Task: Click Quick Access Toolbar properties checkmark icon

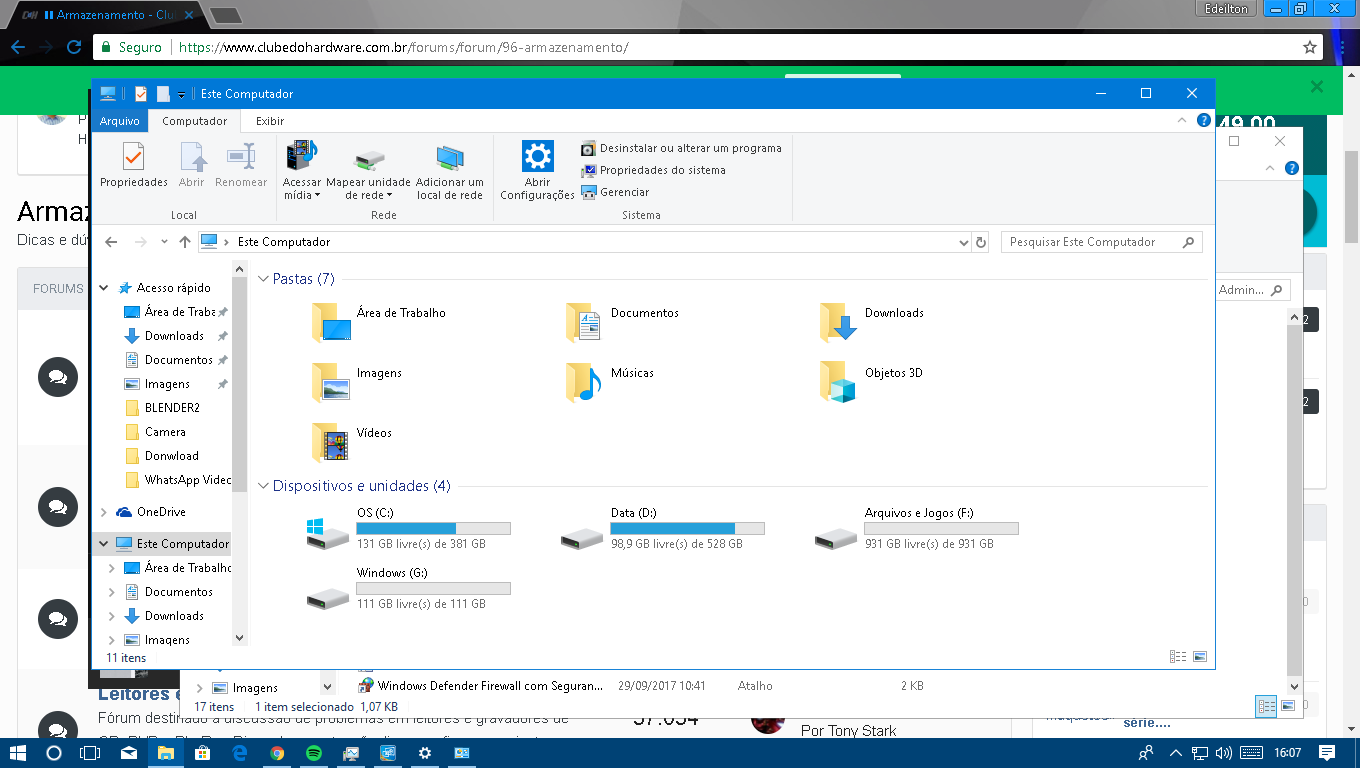Action: tap(140, 94)
